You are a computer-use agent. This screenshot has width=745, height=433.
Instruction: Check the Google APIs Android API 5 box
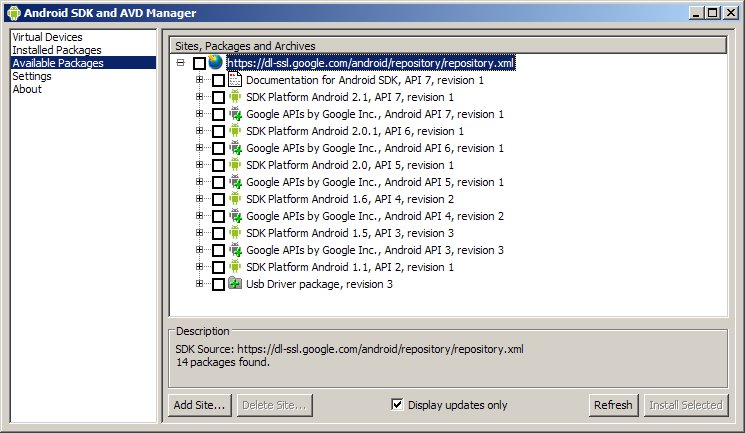(x=218, y=183)
